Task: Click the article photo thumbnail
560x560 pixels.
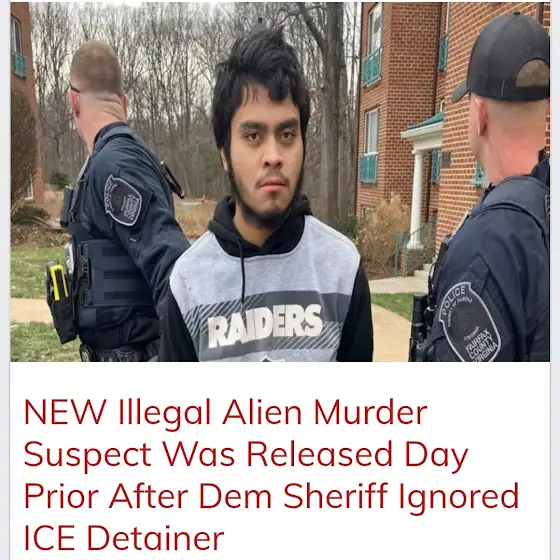Action: 280,182
